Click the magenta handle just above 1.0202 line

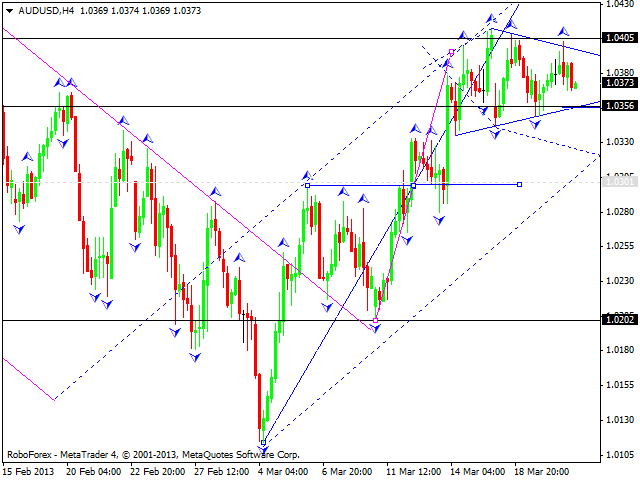376,320
